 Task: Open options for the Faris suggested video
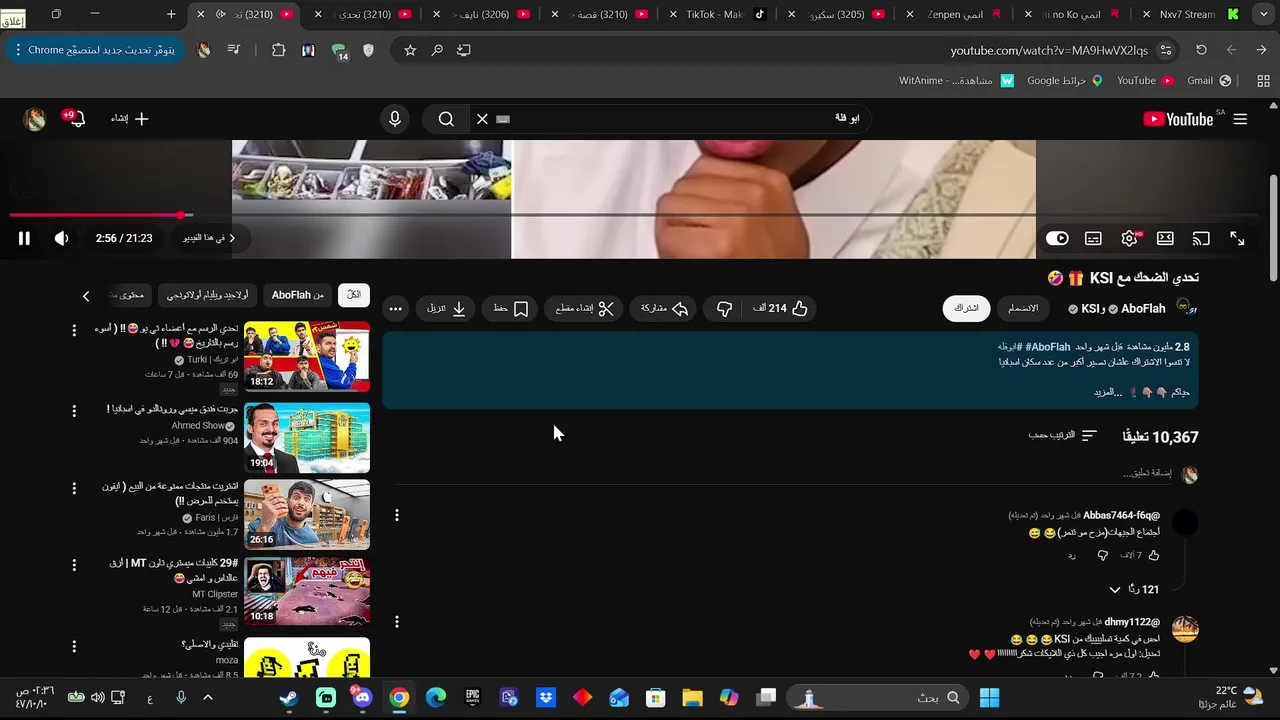tap(74, 488)
